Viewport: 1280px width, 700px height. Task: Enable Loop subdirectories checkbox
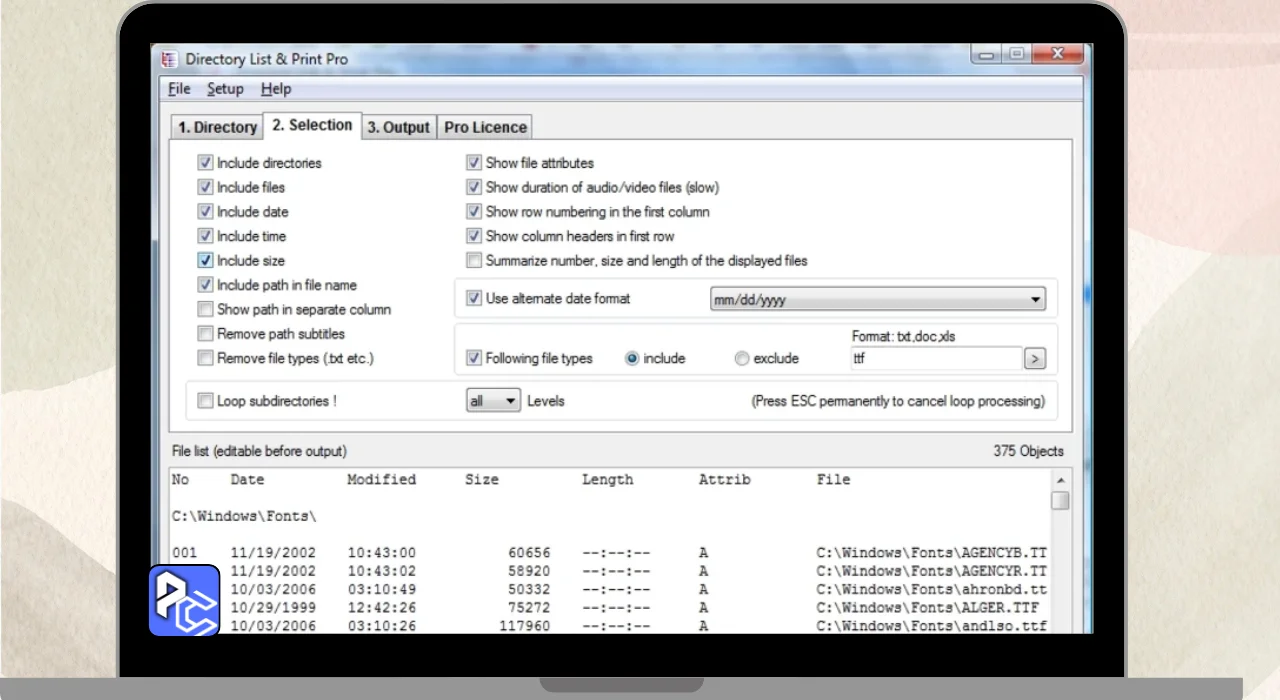click(205, 401)
